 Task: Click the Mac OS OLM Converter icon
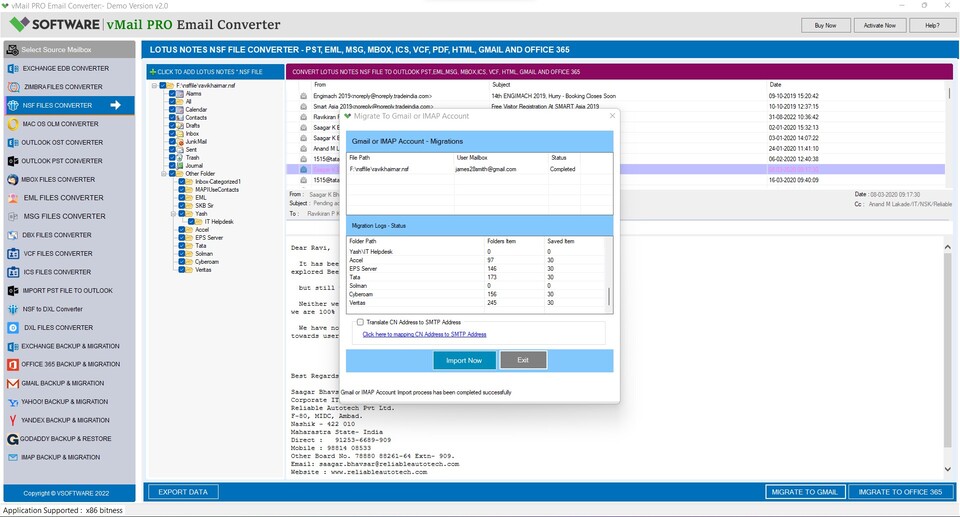point(13,124)
